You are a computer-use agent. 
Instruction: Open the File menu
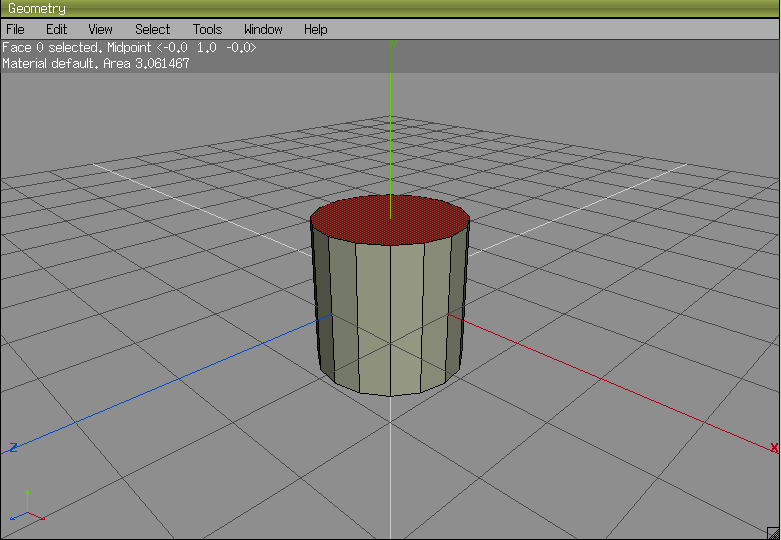point(15,29)
